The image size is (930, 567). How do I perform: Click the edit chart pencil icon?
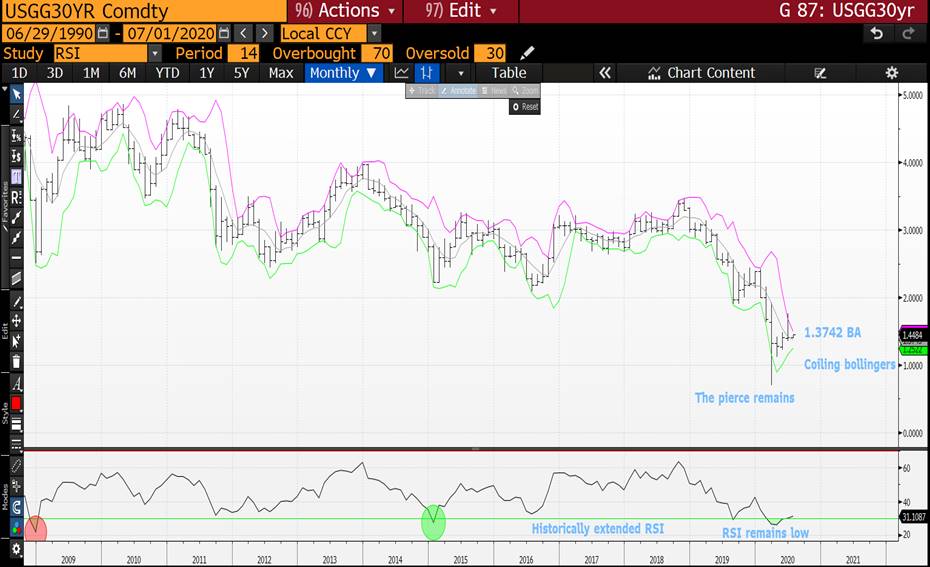pyautogui.click(x=820, y=73)
